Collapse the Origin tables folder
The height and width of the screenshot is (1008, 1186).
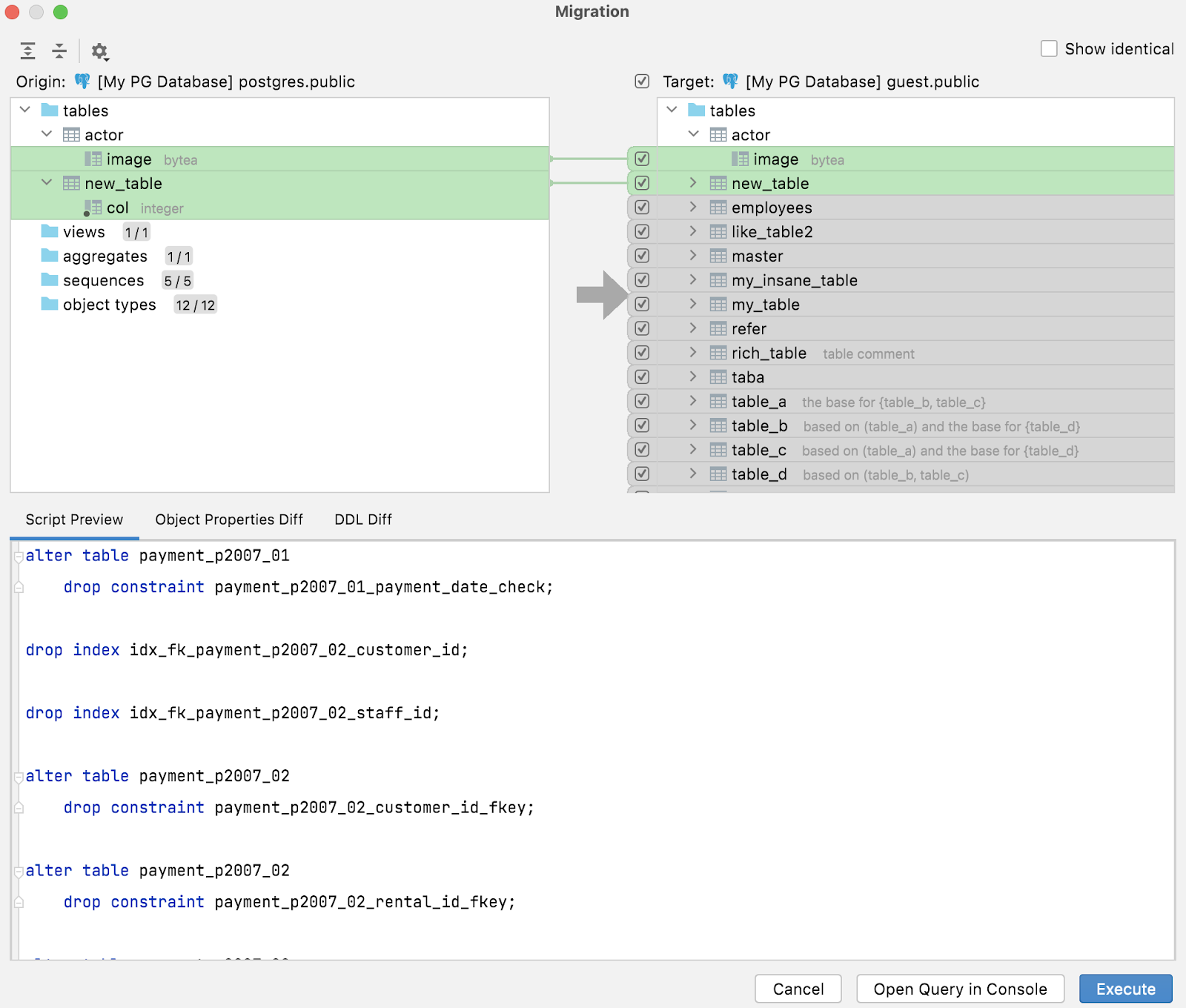click(25, 110)
